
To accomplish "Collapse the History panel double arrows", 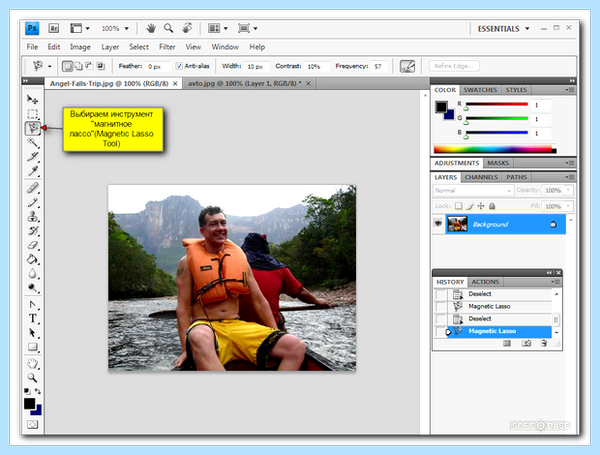I will point(549,272).
